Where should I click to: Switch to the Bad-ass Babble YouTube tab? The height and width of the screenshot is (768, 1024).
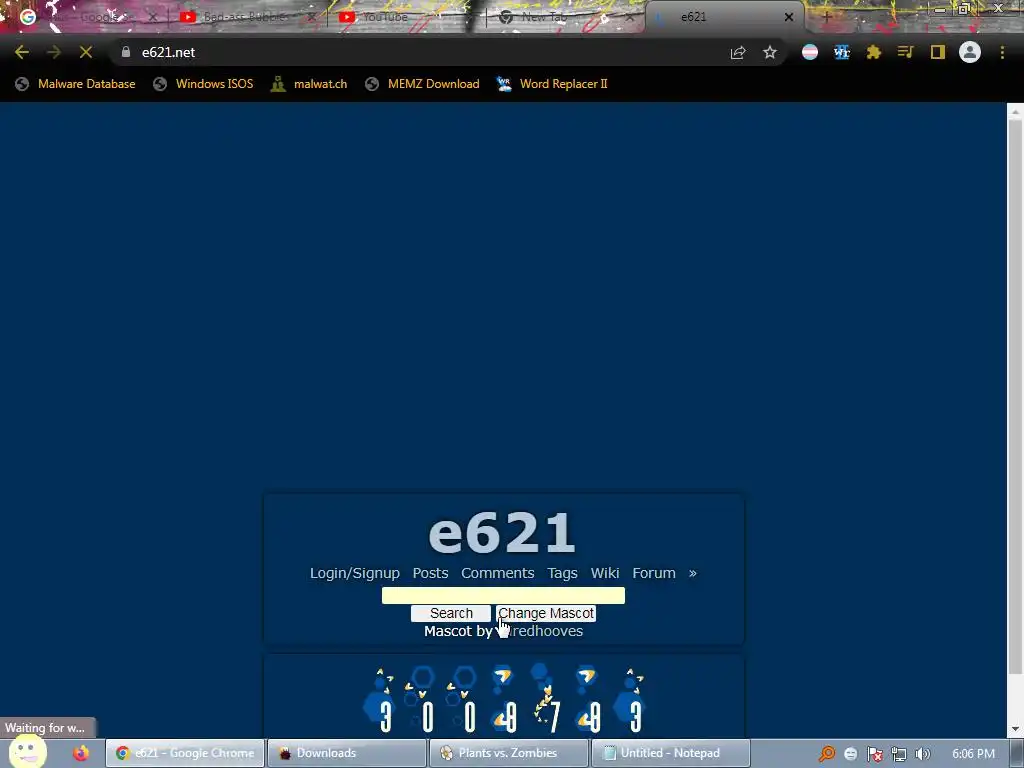coord(245,17)
